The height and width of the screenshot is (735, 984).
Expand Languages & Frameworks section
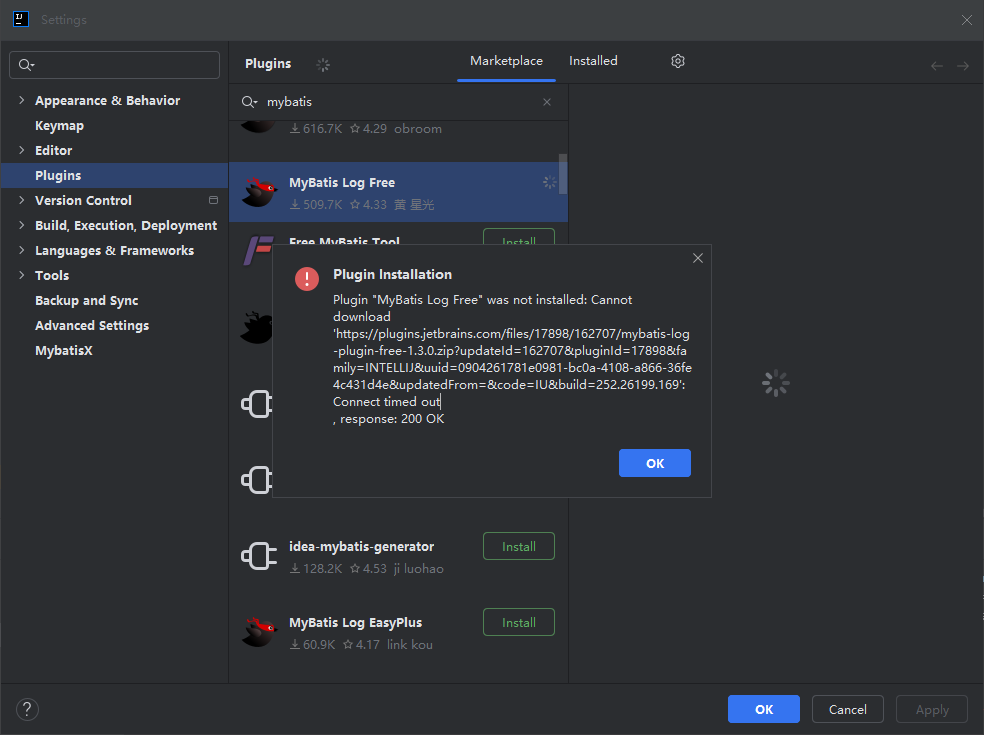pos(22,250)
